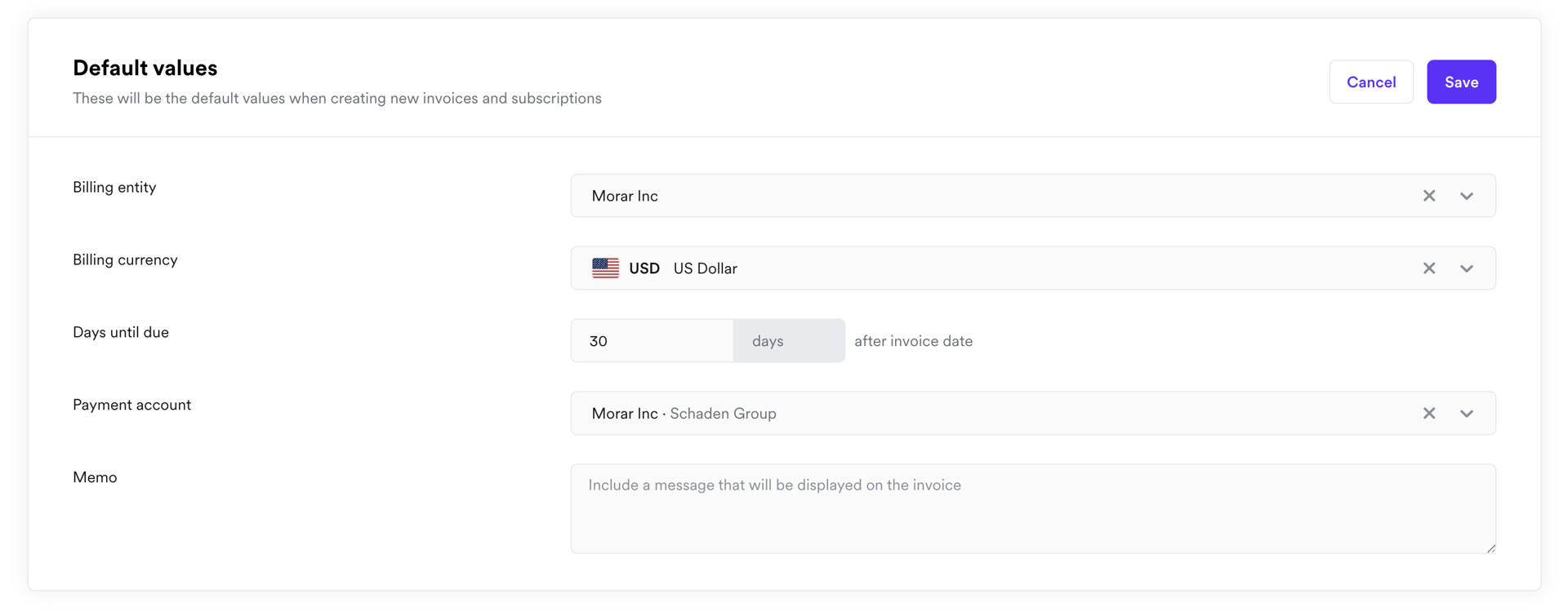Remove the Payment account via its X icon

pyautogui.click(x=1429, y=413)
